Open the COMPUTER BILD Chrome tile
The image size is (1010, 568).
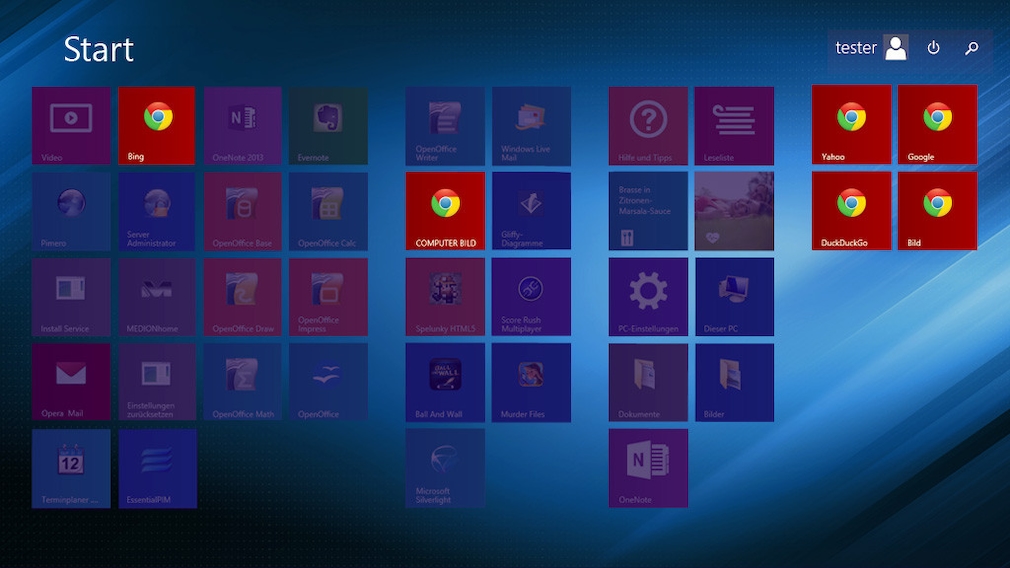(x=445, y=211)
